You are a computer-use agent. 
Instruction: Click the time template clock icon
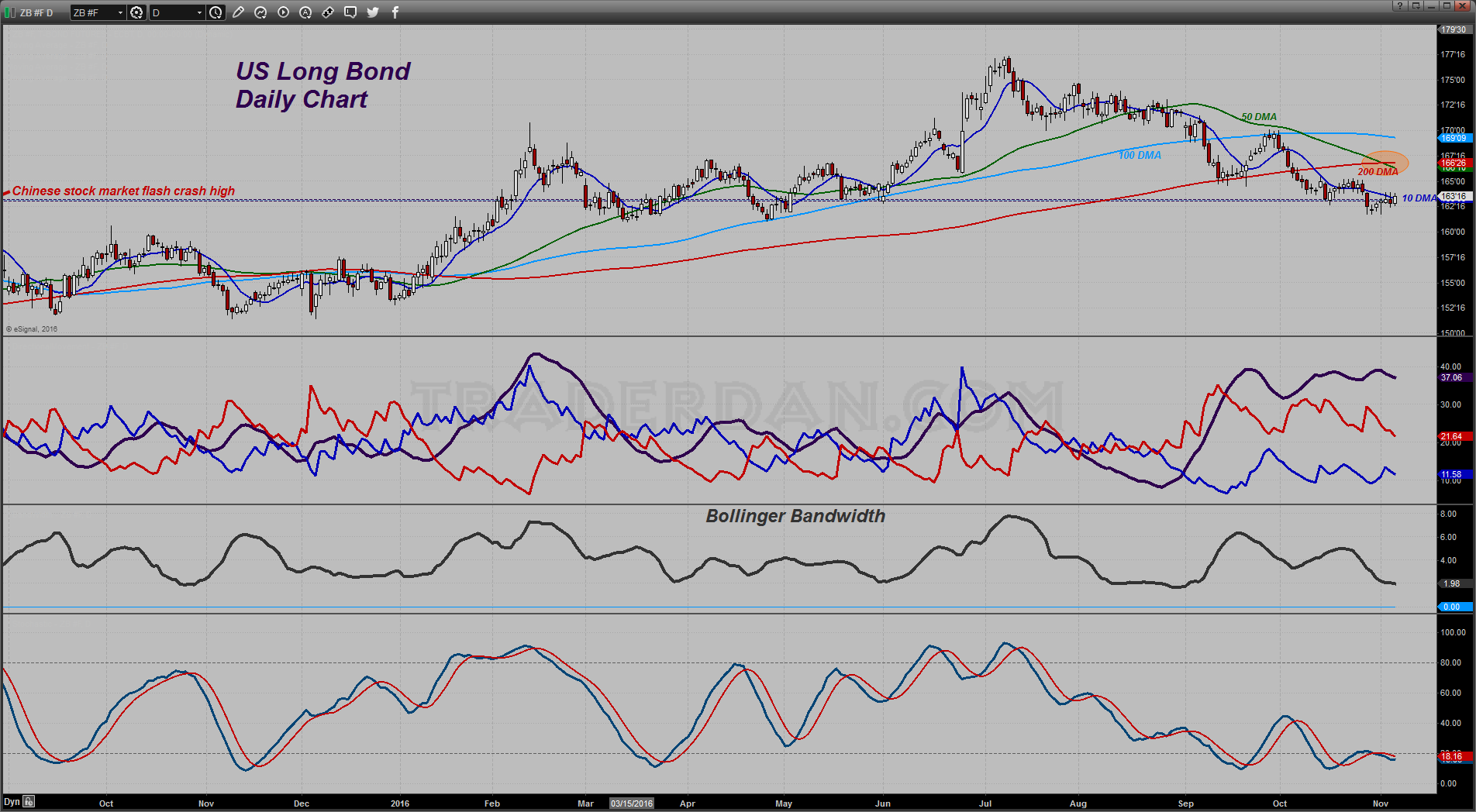[x=216, y=12]
